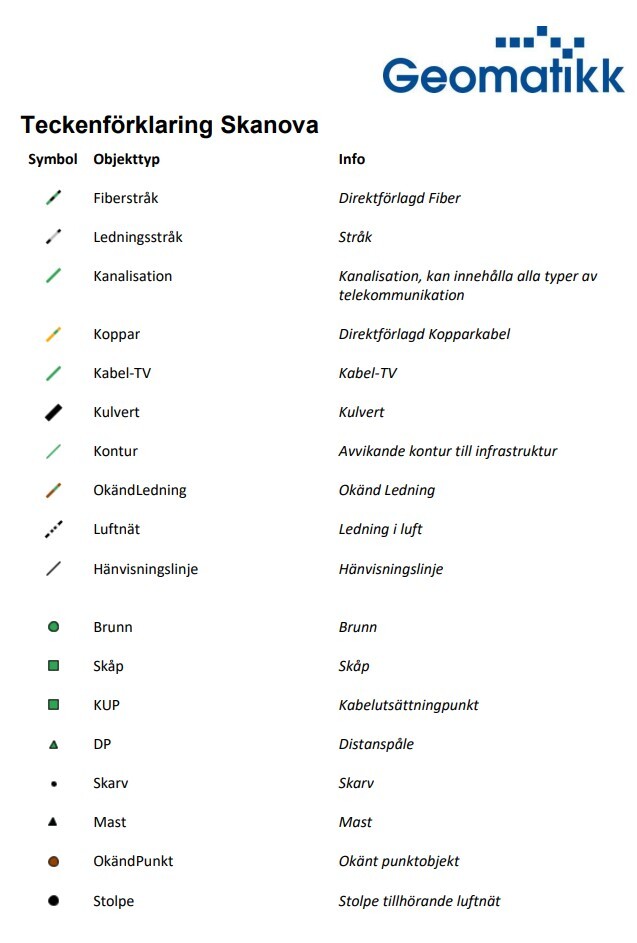Viewport: 637px width, 943px height.
Task: Click the brown OkändPunkt circle symbol
Action: click(54, 861)
